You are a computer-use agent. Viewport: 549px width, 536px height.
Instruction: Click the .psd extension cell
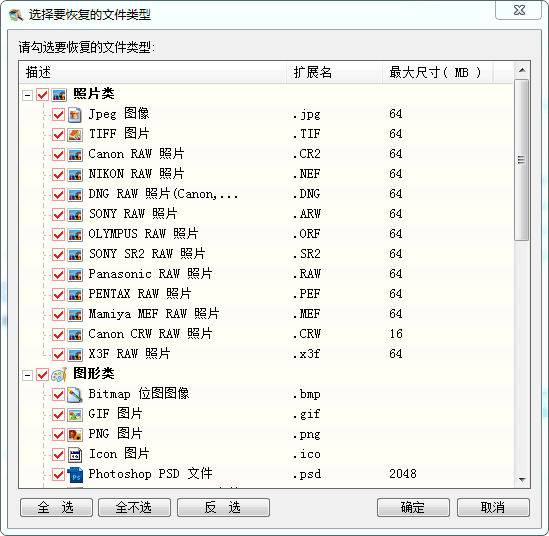click(x=307, y=474)
